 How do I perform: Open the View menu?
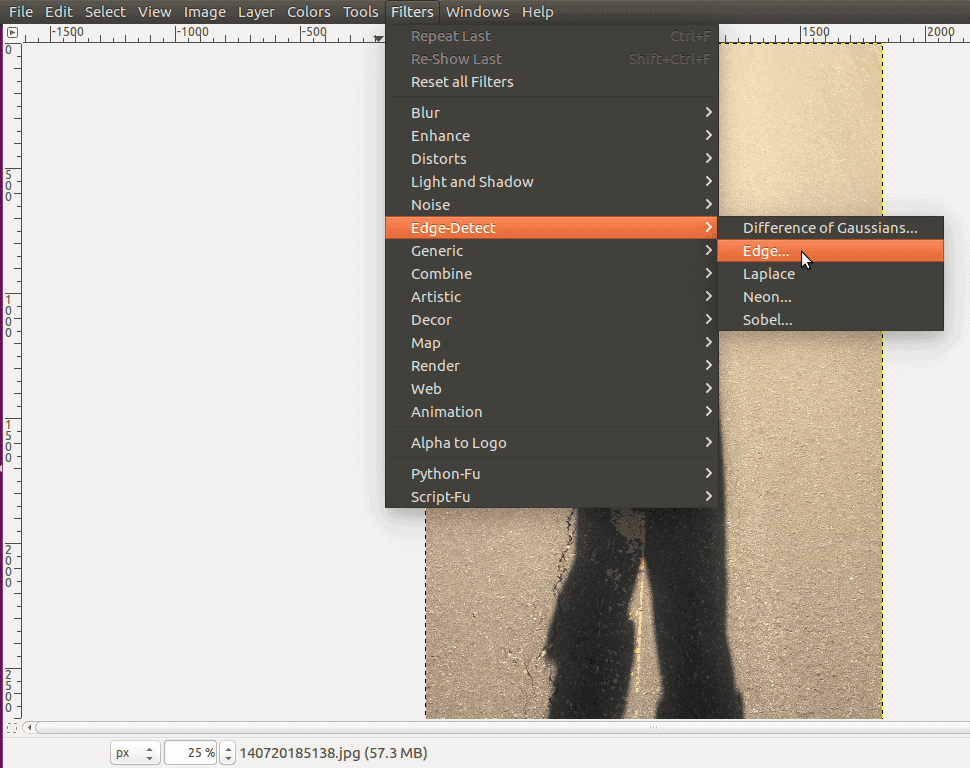pyautogui.click(x=155, y=12)
